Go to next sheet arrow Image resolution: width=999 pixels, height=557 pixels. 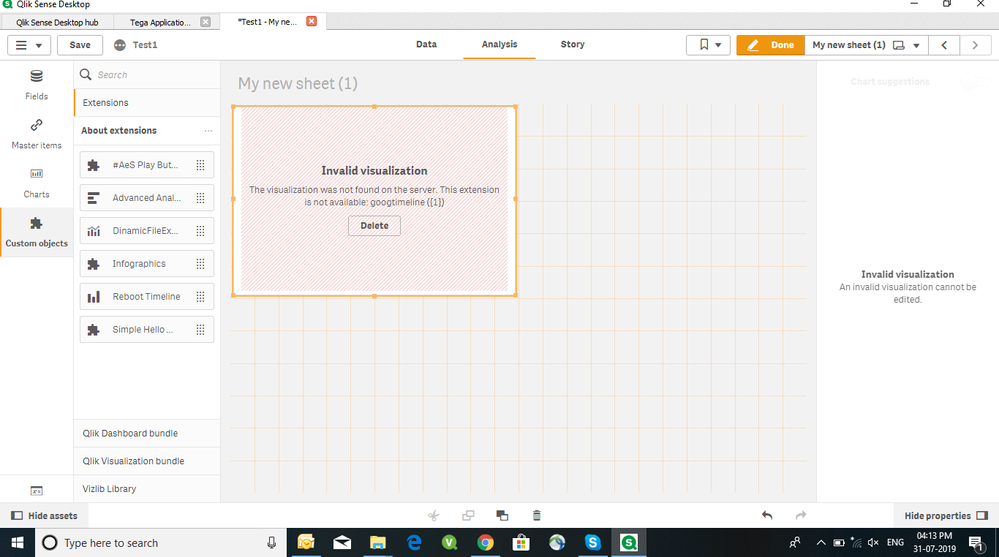(975, 45)
